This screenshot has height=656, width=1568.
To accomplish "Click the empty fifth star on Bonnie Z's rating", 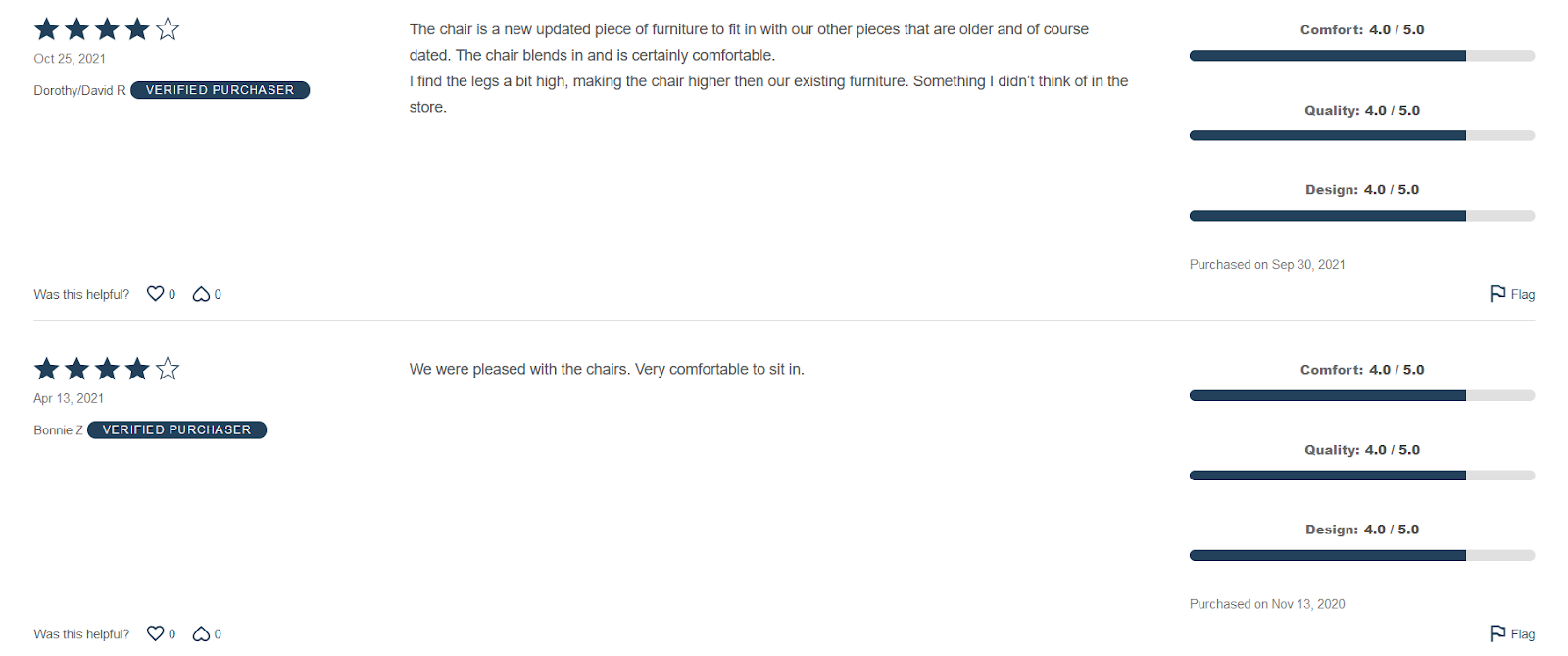I will click(168, 369).
